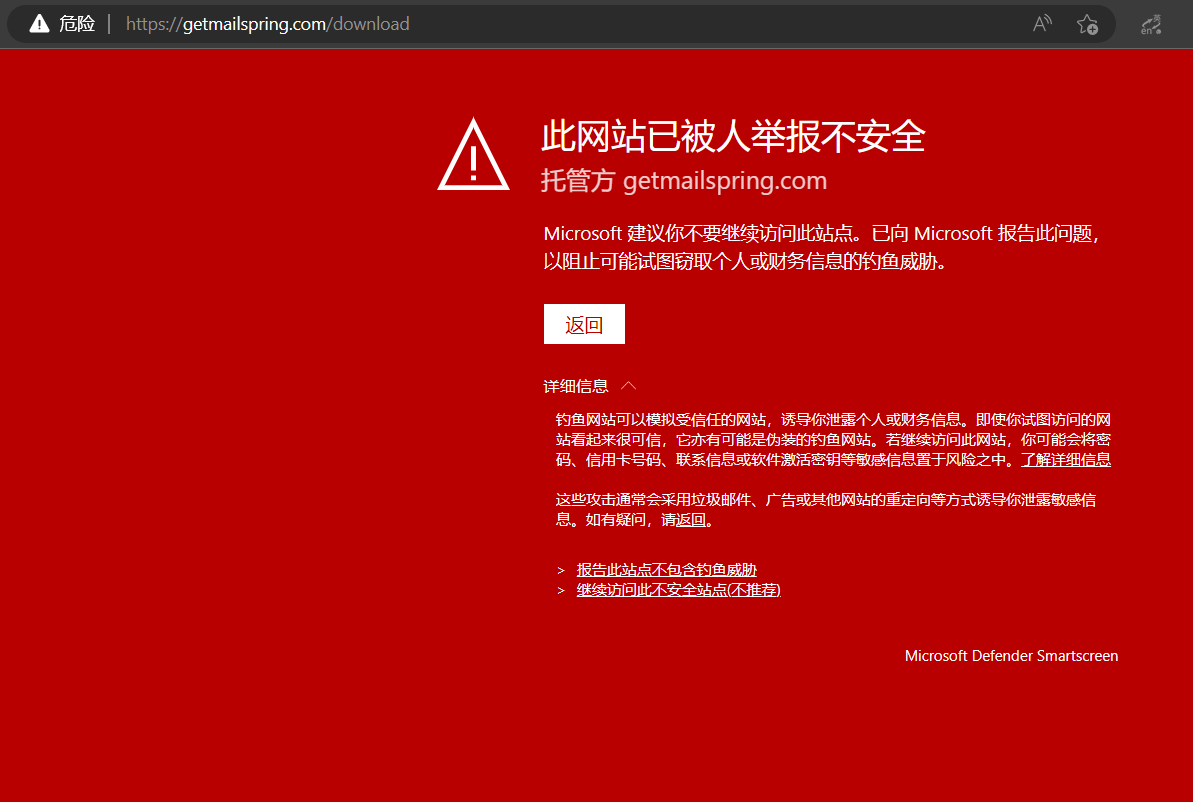Add page to favorites with star icon

(1087, 24)
